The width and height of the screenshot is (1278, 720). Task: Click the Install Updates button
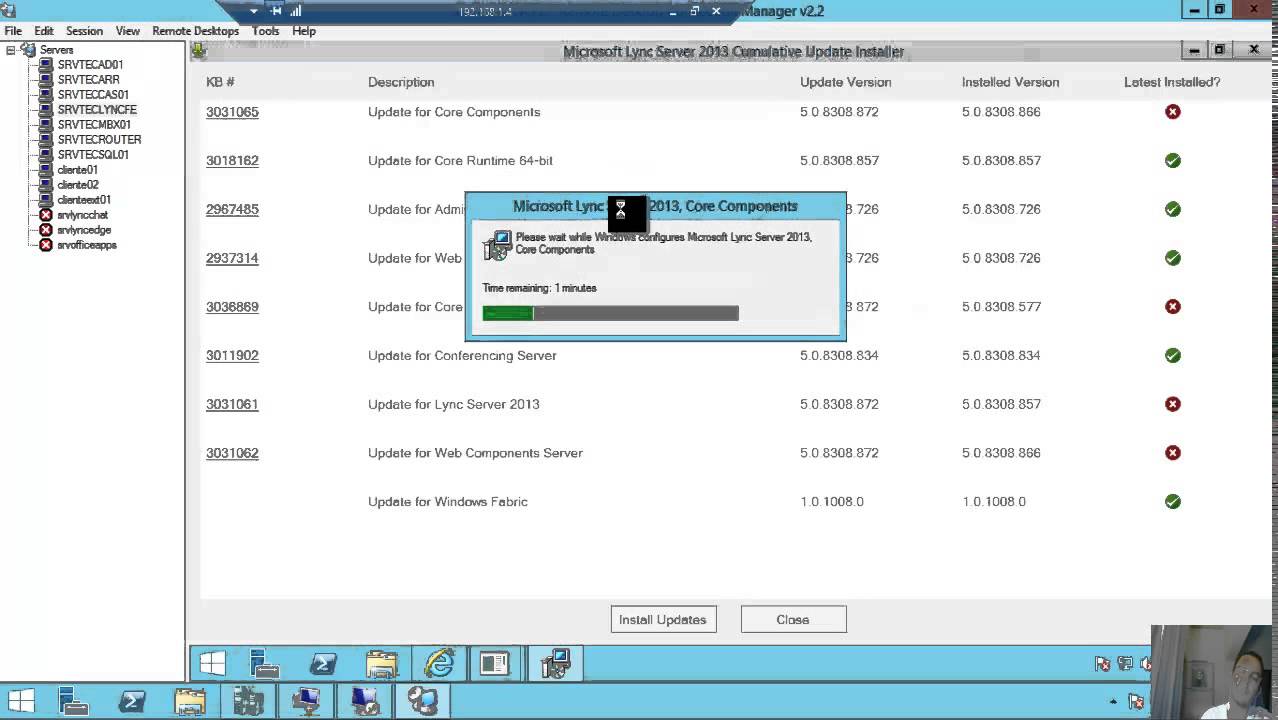tap(663, 620)
